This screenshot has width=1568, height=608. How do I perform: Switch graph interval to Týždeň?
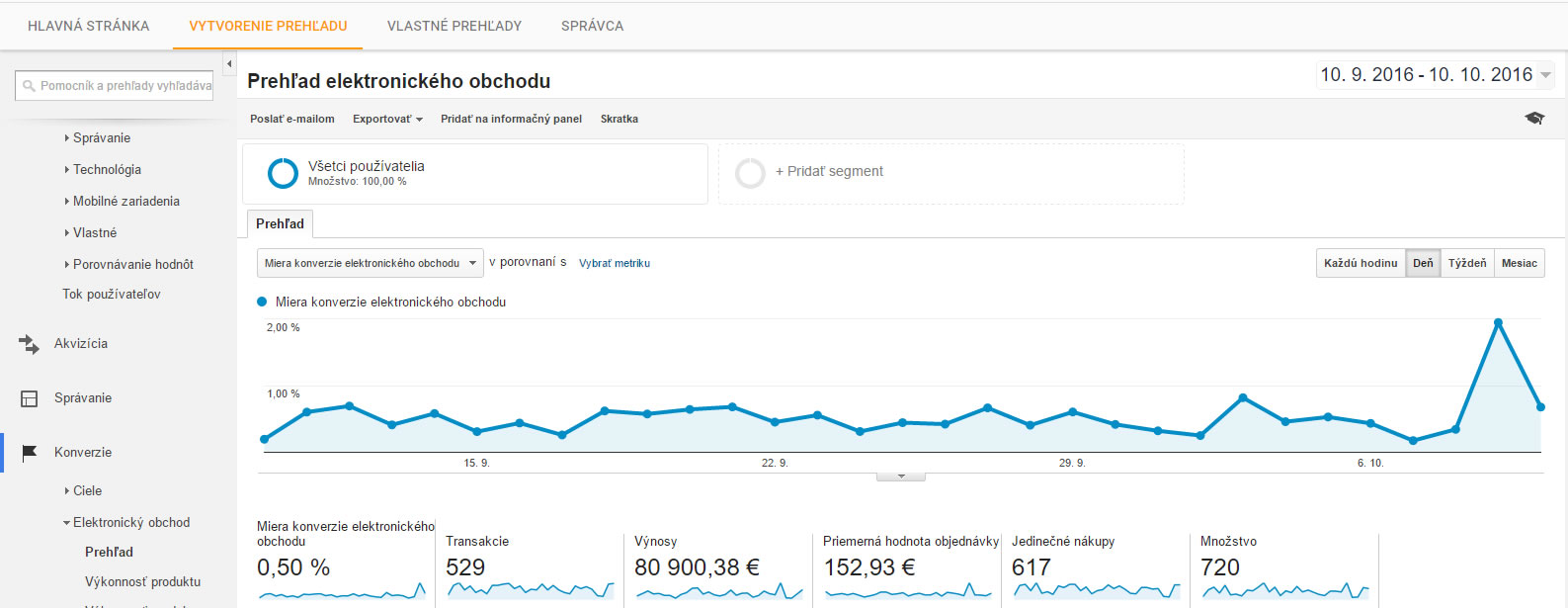point(1466,263)
